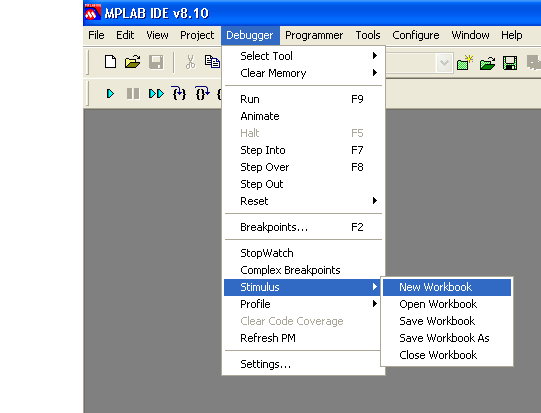Click the Run debug play icon
This screenshot has height=413, width=541.
click(110, 94)
